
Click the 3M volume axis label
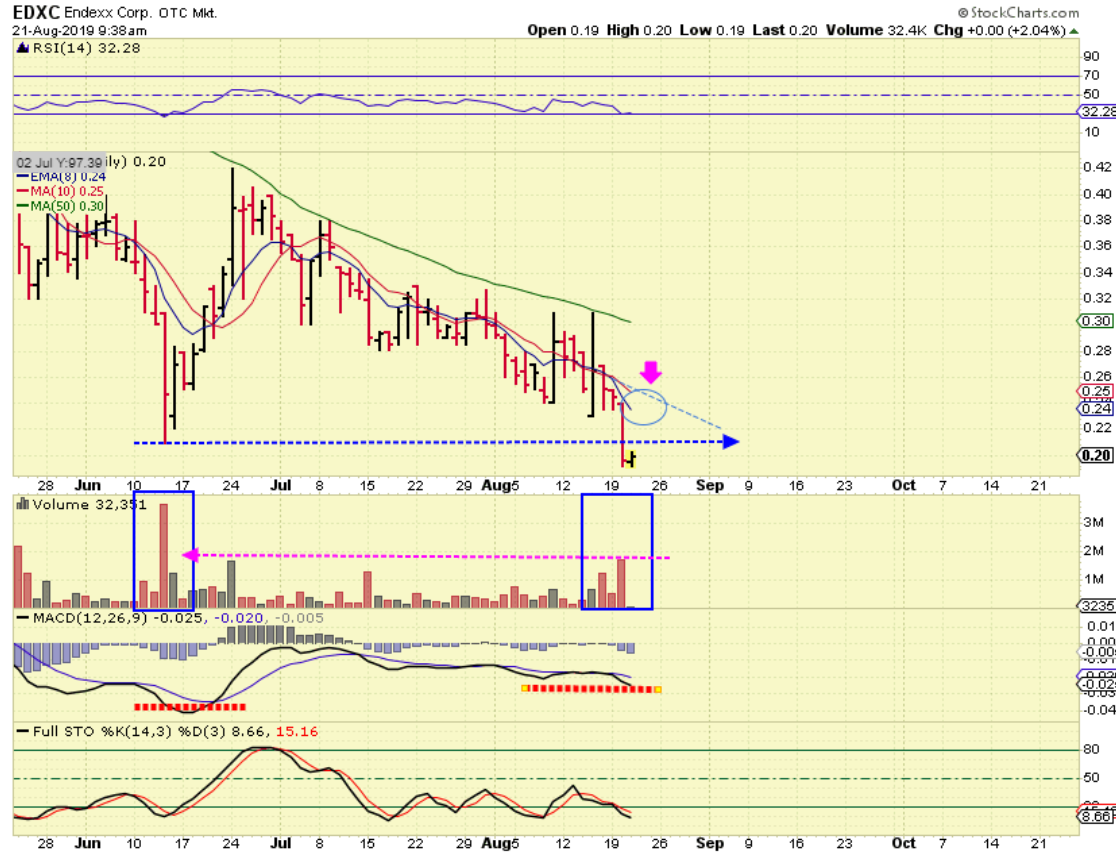pos(1093,522)
